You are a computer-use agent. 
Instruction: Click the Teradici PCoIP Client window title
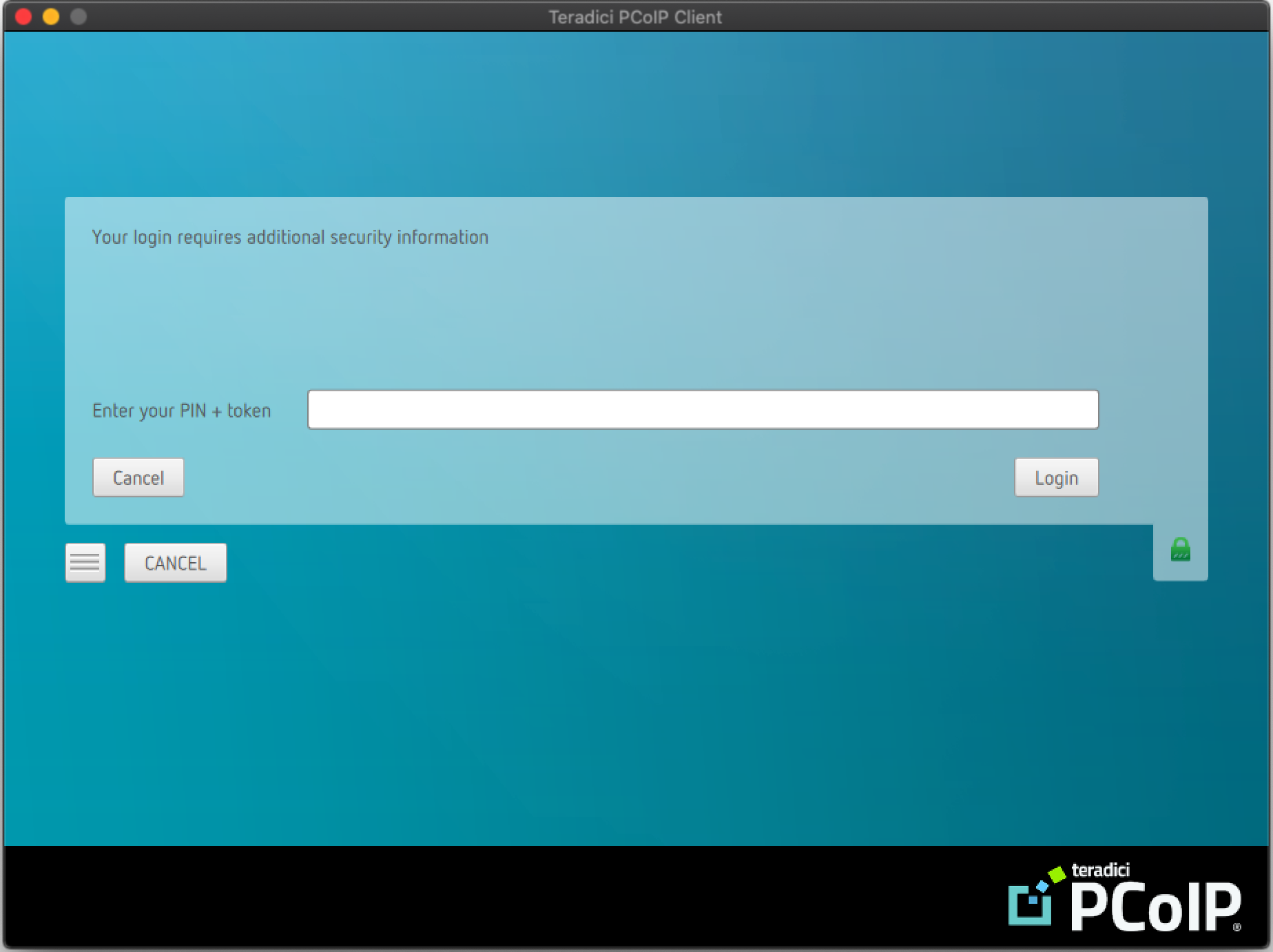[635, 17]
